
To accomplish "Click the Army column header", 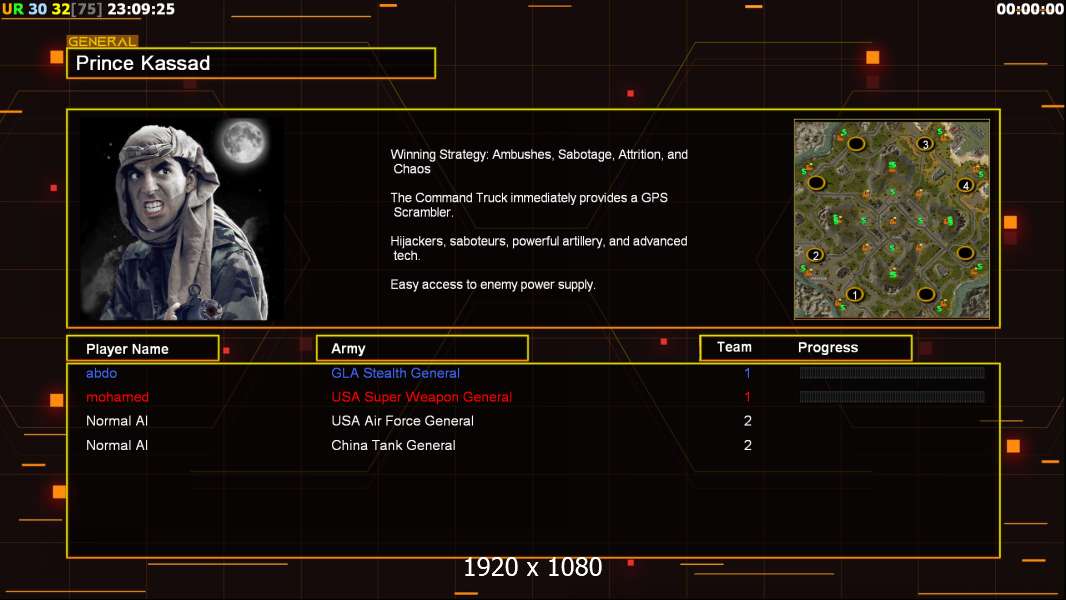I will [422, 348].
